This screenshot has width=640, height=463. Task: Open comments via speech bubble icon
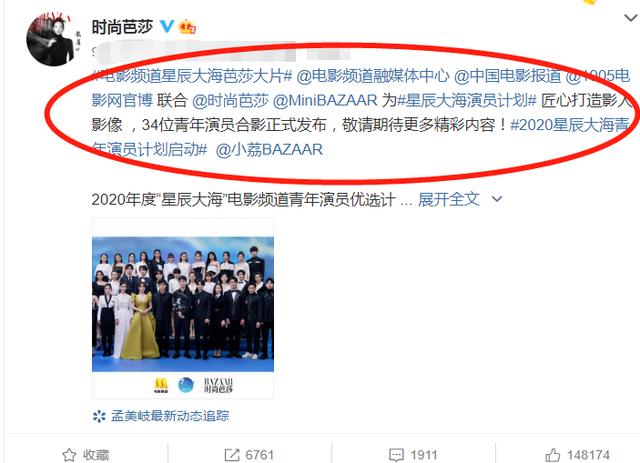[x=396, y=455]
